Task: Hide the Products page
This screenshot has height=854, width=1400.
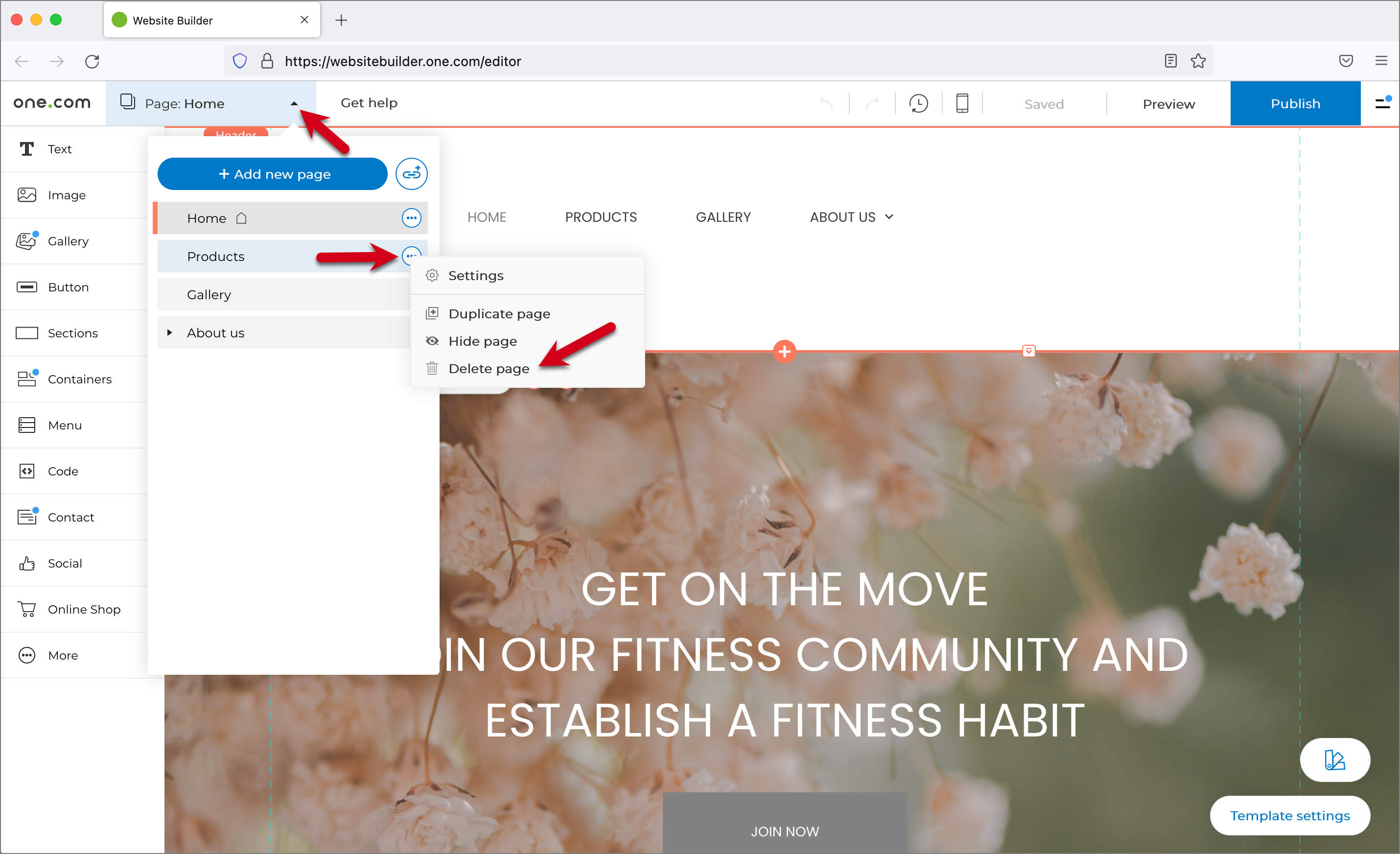Action: pyautogui.click(x=482, y=341)
